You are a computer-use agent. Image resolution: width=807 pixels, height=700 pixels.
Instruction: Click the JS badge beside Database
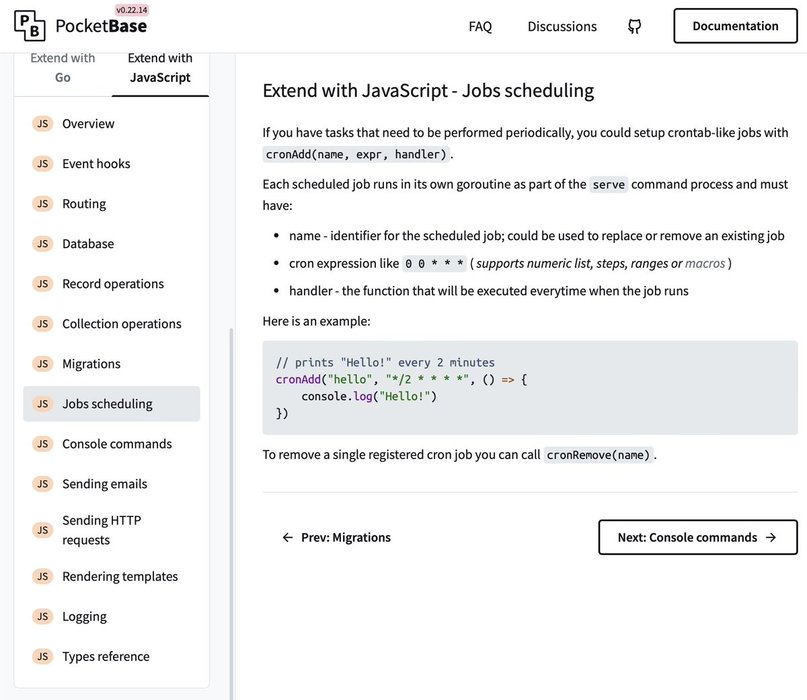pyautogui.click(x=43, y=244)
